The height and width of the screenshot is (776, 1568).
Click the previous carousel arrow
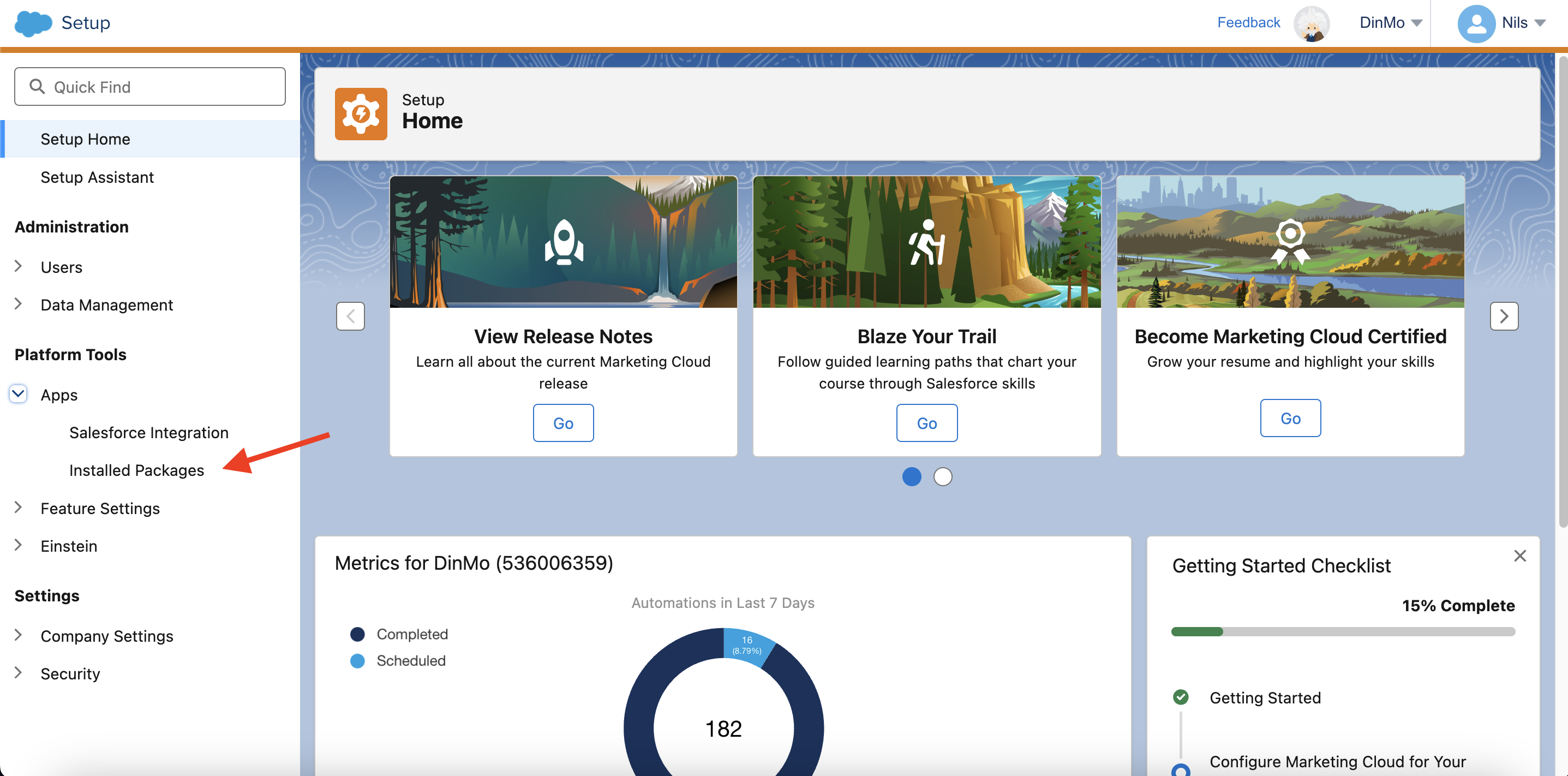(x=350, y=316)
